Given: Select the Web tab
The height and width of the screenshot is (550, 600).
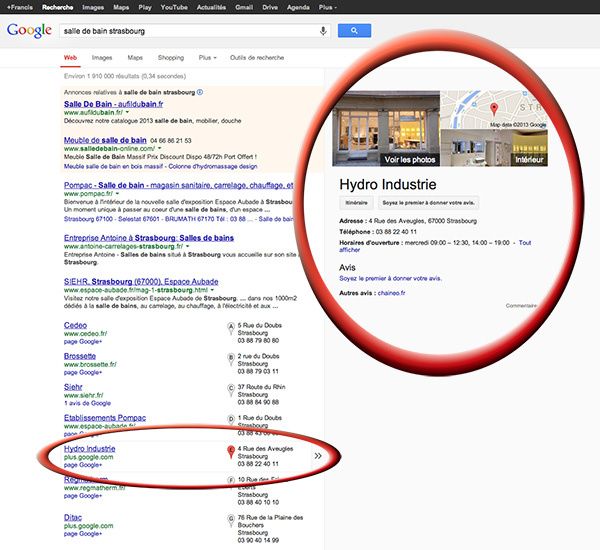Looking at the screenshot, I should (70, 58).
